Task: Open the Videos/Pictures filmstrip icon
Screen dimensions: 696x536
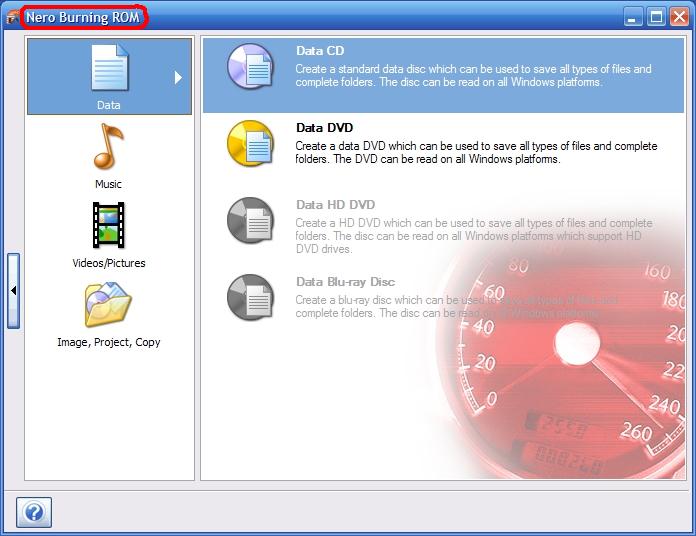Action: (x=108, y=225)
